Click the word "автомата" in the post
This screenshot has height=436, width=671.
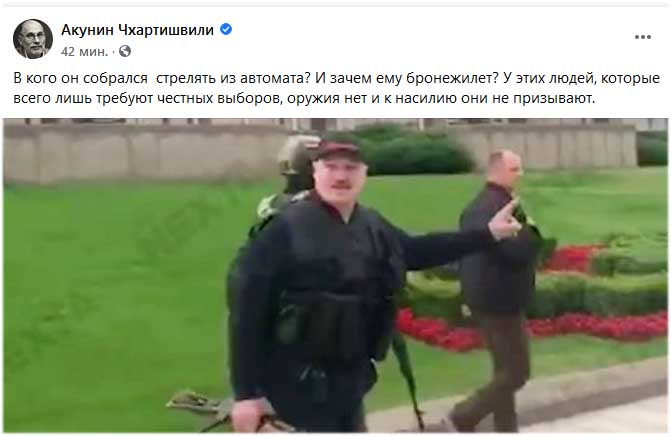pyautogui.click(x=275, y=78)
